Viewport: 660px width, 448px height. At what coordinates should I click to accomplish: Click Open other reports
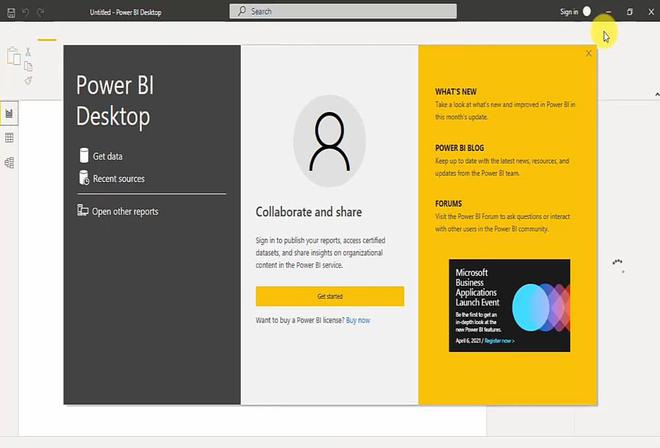pos(125,211)
